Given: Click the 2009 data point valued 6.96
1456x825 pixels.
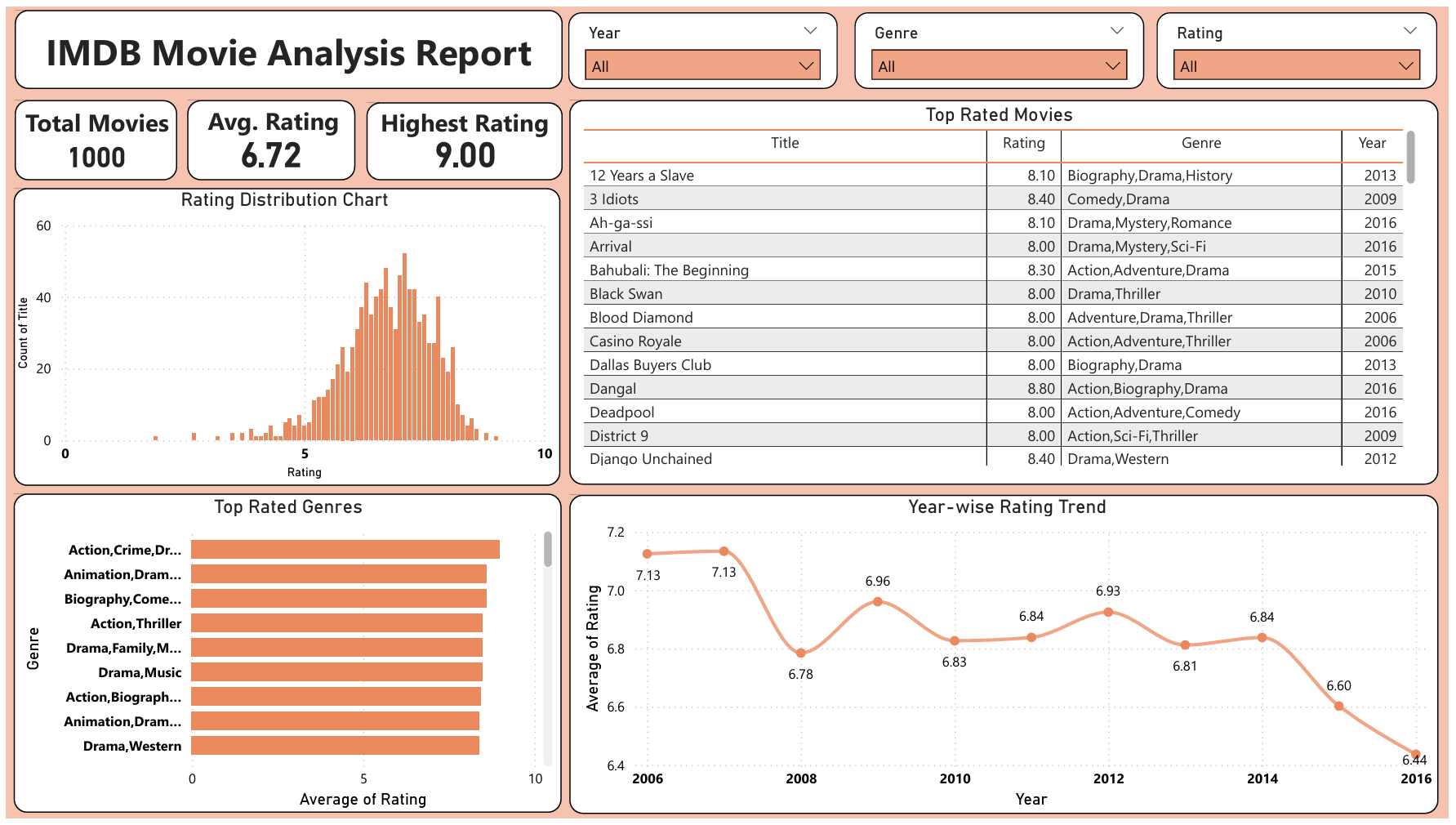Looking at the screenshot, I should [x=878, y=601].
